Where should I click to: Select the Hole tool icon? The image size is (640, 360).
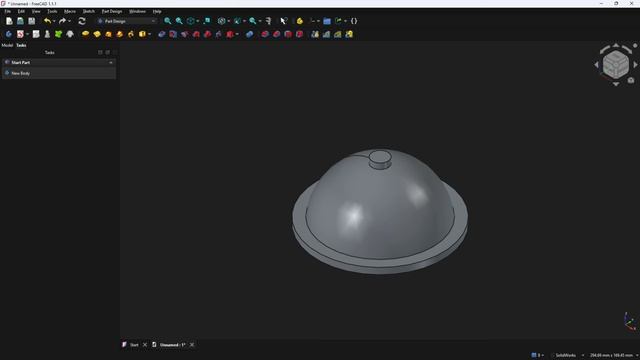click(173, 34)
